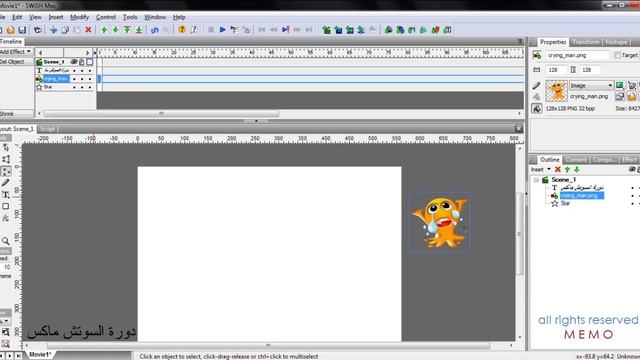Toggle Scene_1 outline square in timeline
The height and width of the screenshot is (360, 640).
coord(90,62)
